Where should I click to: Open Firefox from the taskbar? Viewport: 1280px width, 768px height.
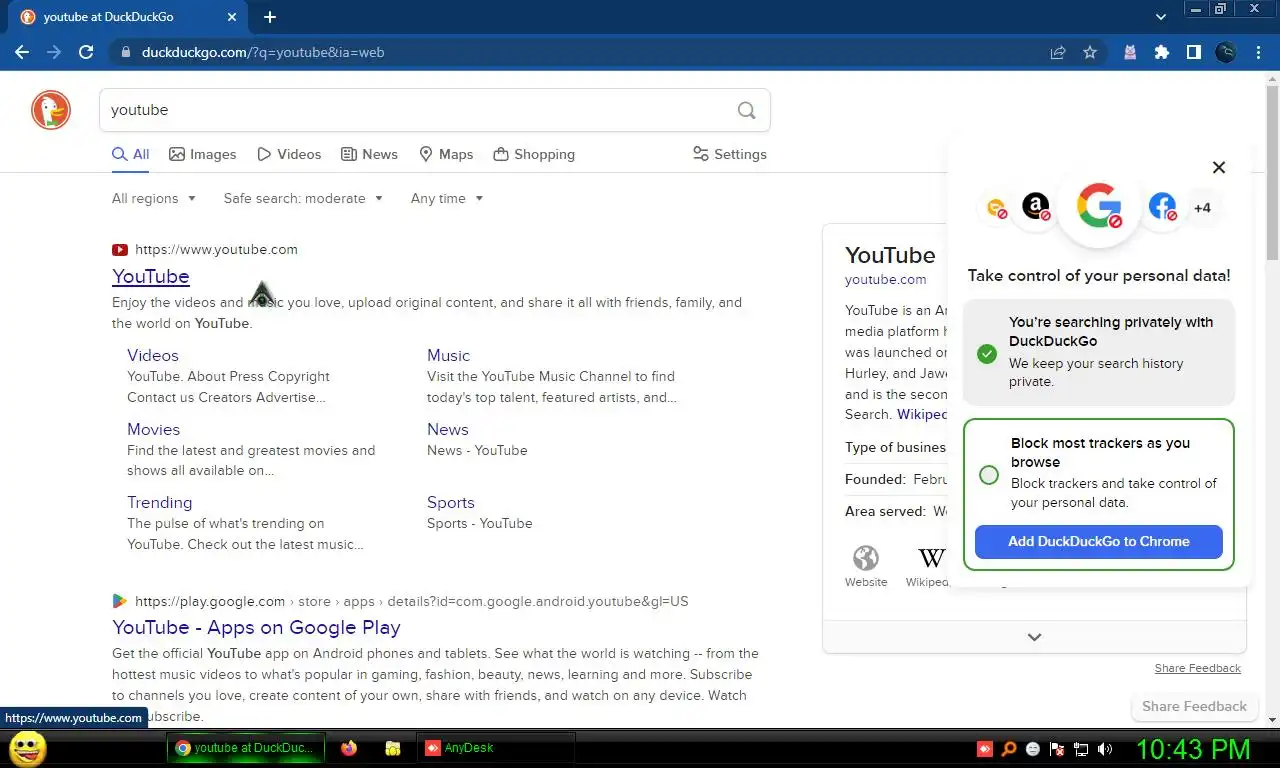349,747
